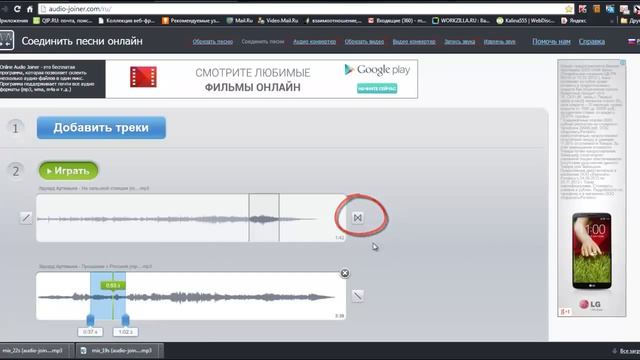The image size is (640, 360).
Task: Click the Добавить треки button
Action: tap(101, 128)
